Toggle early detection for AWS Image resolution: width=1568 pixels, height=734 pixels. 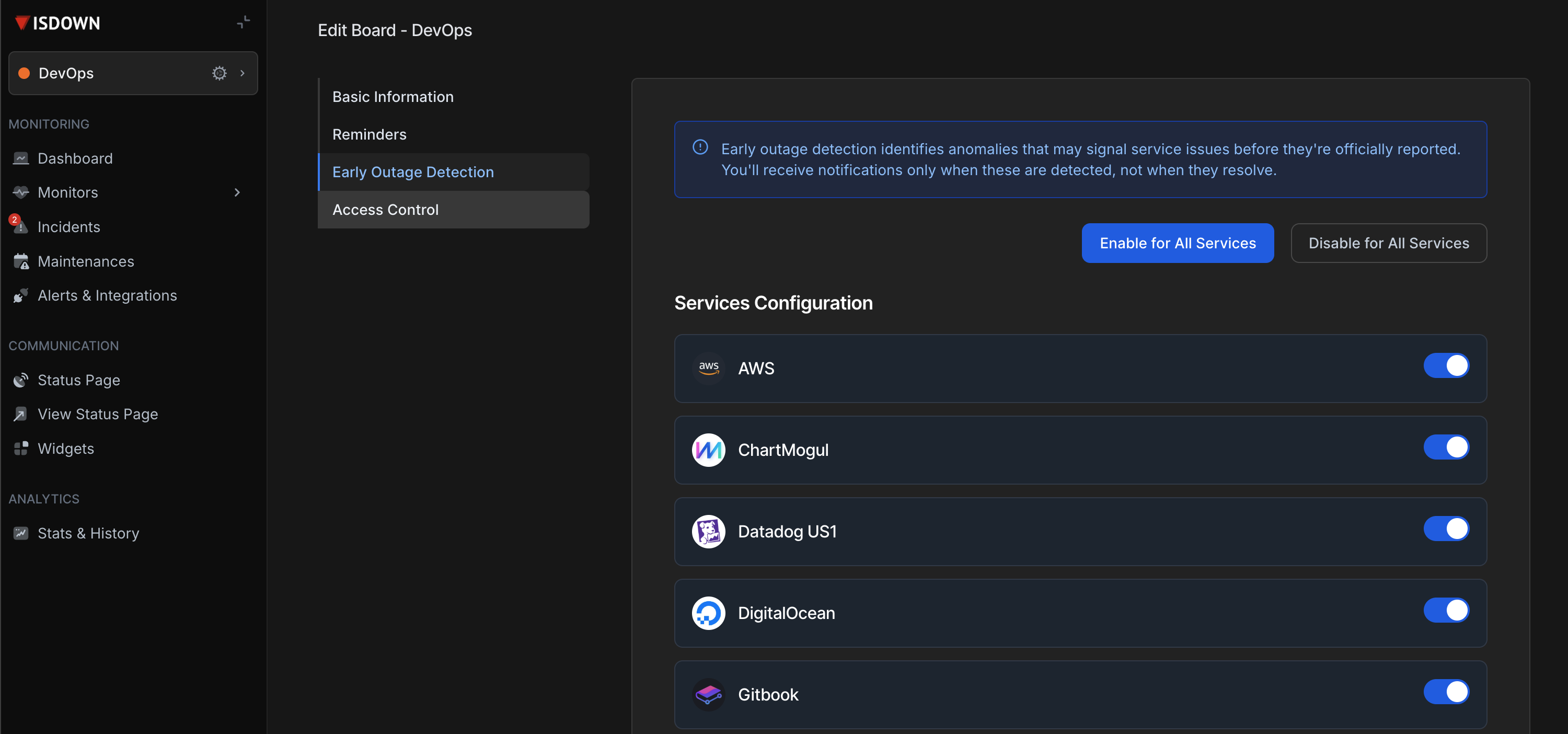coord(1446,366)
